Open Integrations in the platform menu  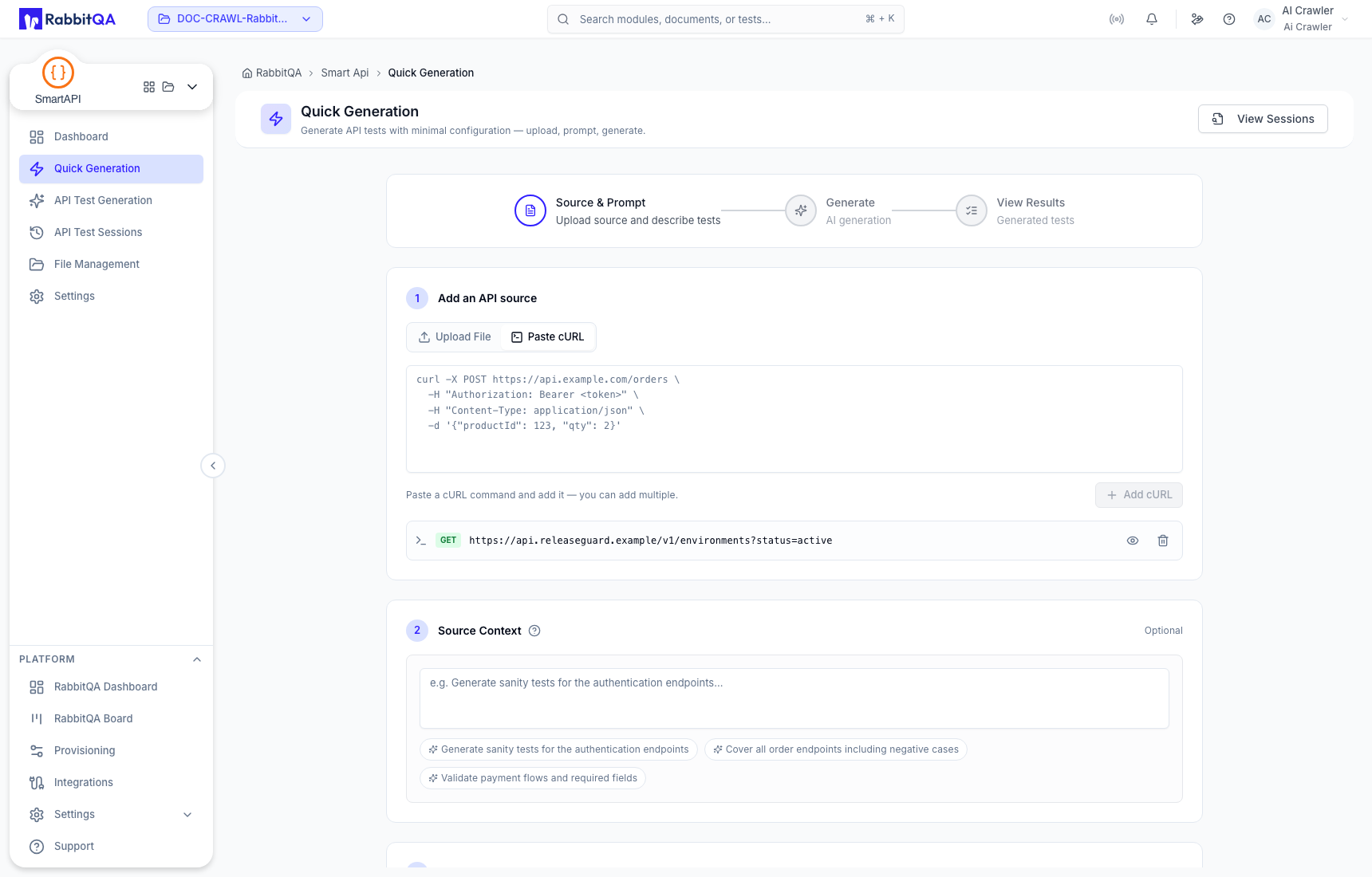coord(111,783)
